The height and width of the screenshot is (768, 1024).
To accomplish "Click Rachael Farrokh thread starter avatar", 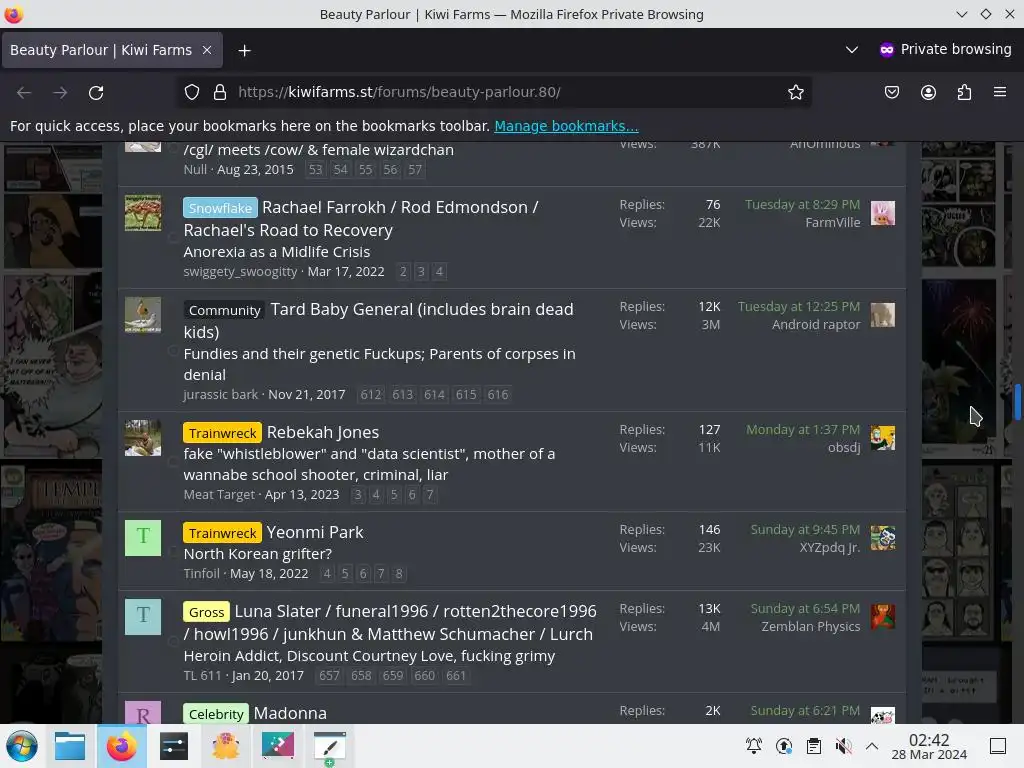I will (143, 213).
